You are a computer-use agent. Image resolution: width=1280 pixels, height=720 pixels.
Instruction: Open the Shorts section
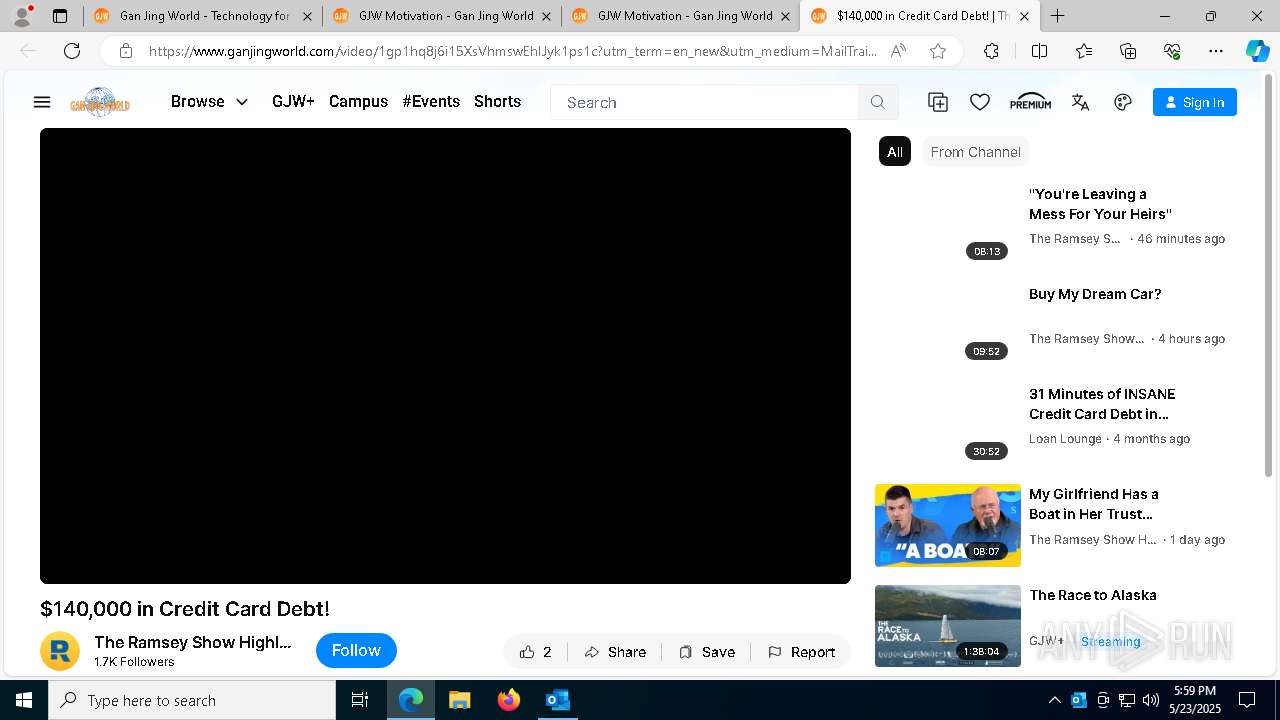pyautogui.click(x=497, y=102)
